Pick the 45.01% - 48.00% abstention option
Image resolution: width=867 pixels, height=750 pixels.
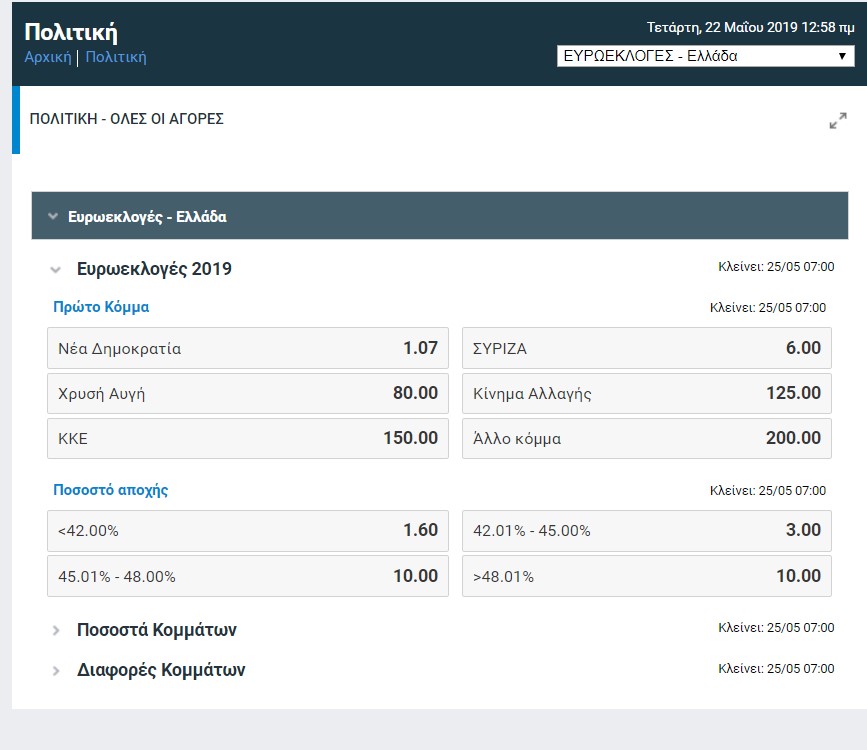pyautogui.click(x=247, y=576)
